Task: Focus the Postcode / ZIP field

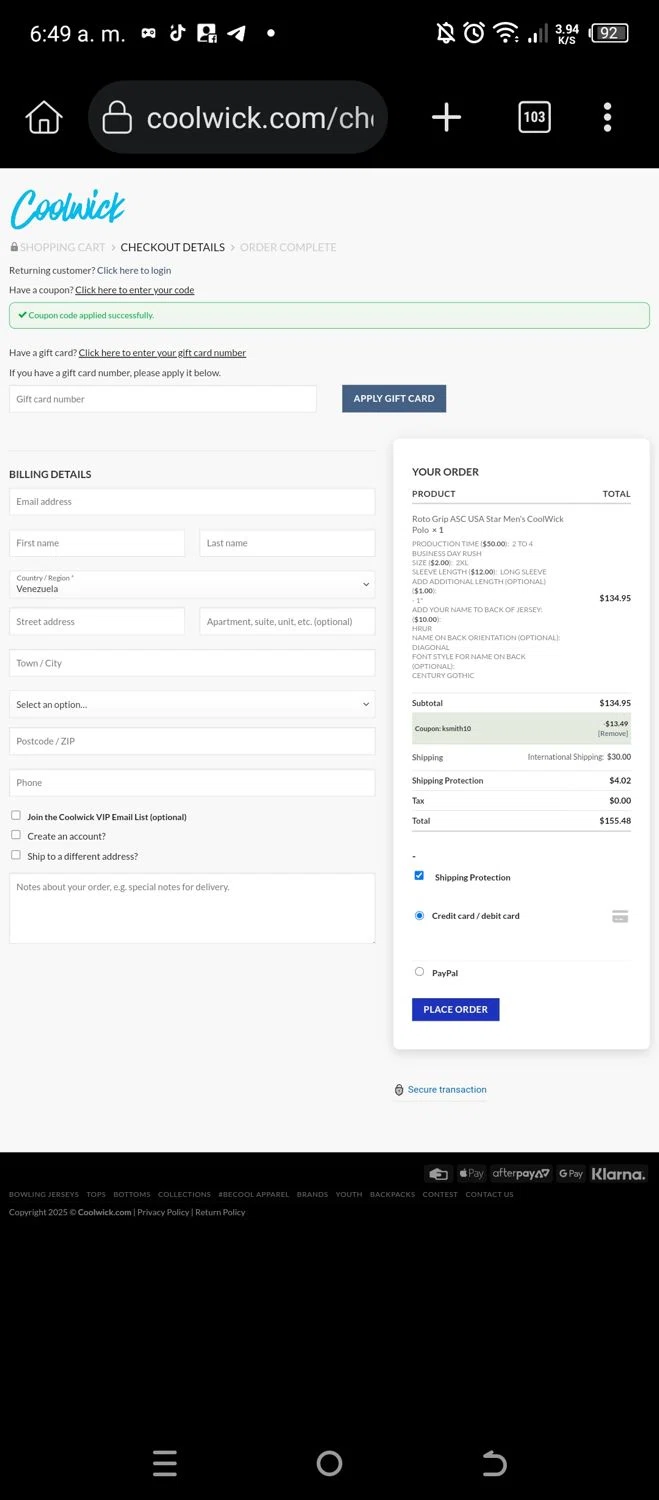Action: point(192,741)
